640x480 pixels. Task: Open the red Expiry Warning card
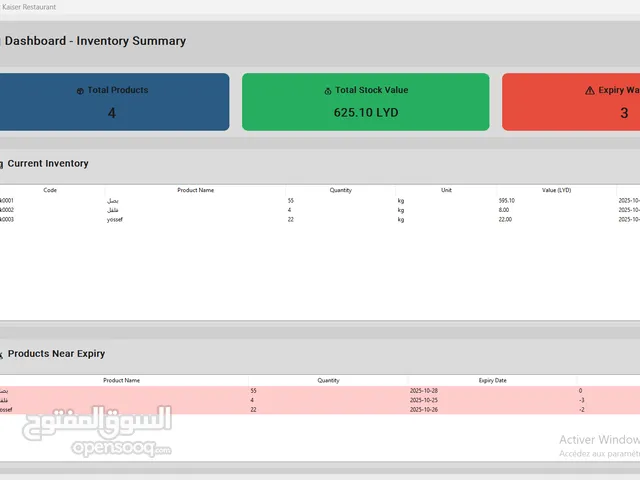tap(572, 102)
